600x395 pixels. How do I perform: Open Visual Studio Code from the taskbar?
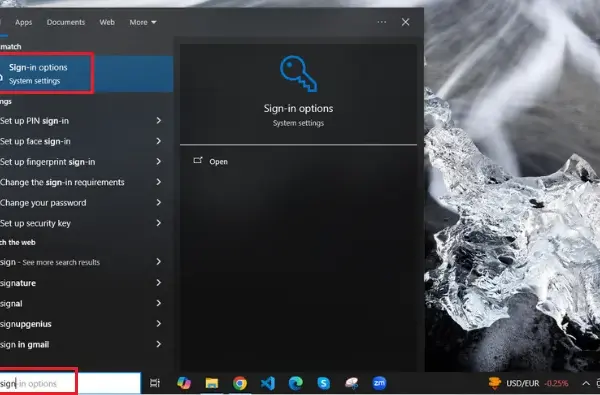[x=268, y=383]
